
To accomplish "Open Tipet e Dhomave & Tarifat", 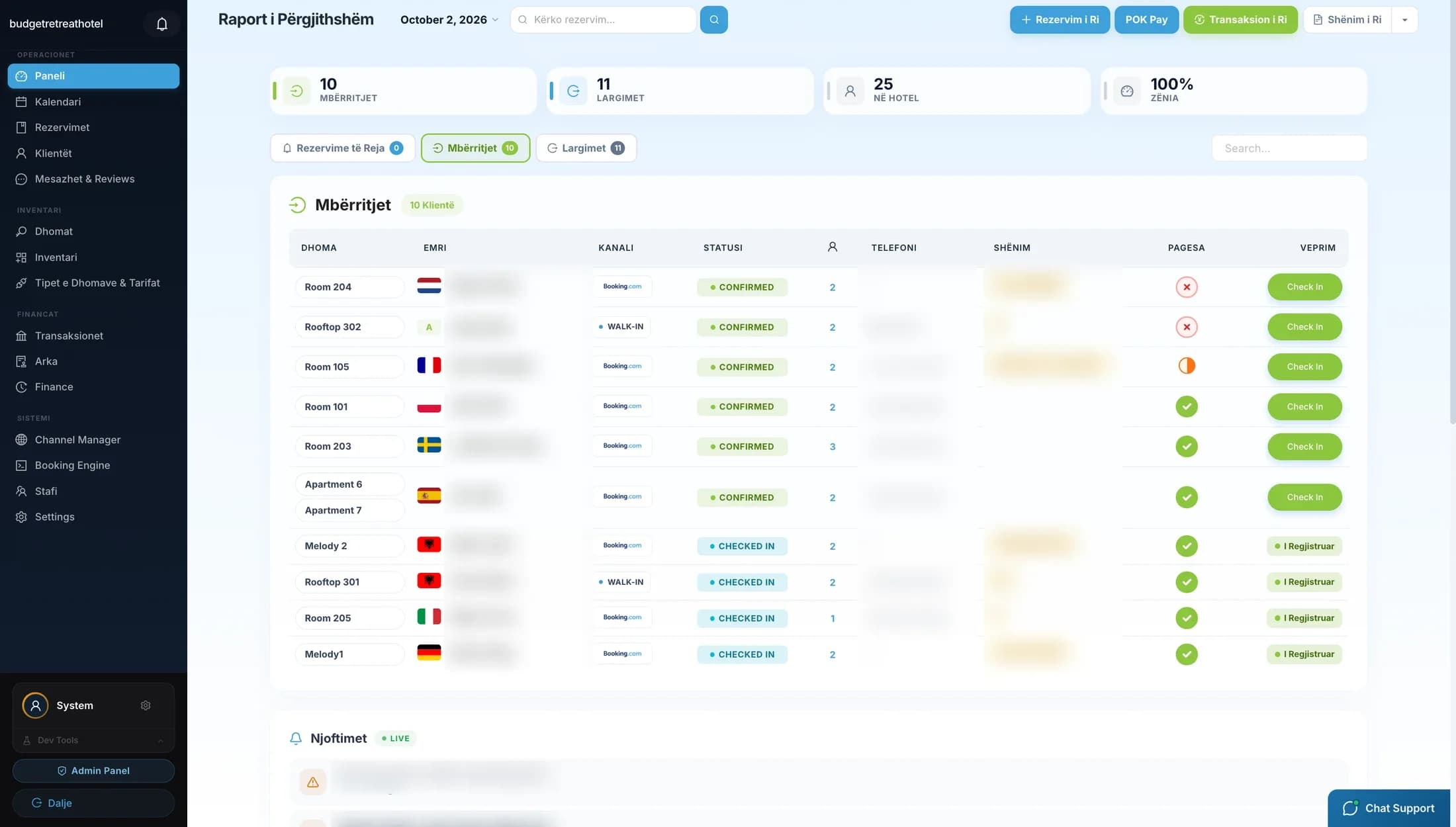I will pos(93,283).
